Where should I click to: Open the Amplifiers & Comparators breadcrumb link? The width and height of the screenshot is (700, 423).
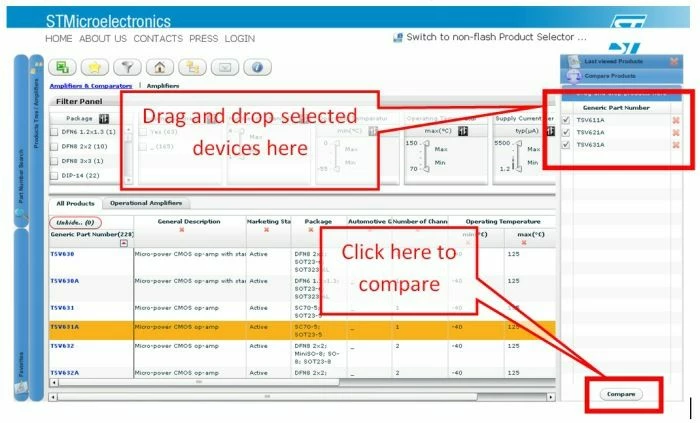[91, 86]
